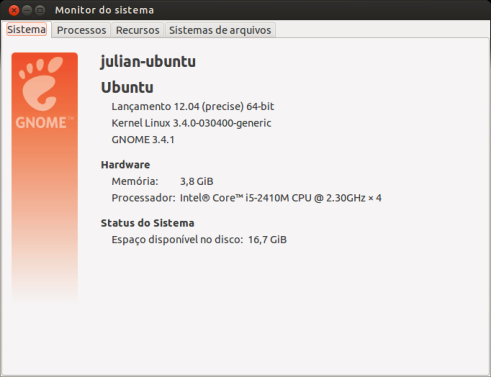
Task: Click the hostname julian-ubuntu
Action: pyautogui.click(x=148, y=61)
